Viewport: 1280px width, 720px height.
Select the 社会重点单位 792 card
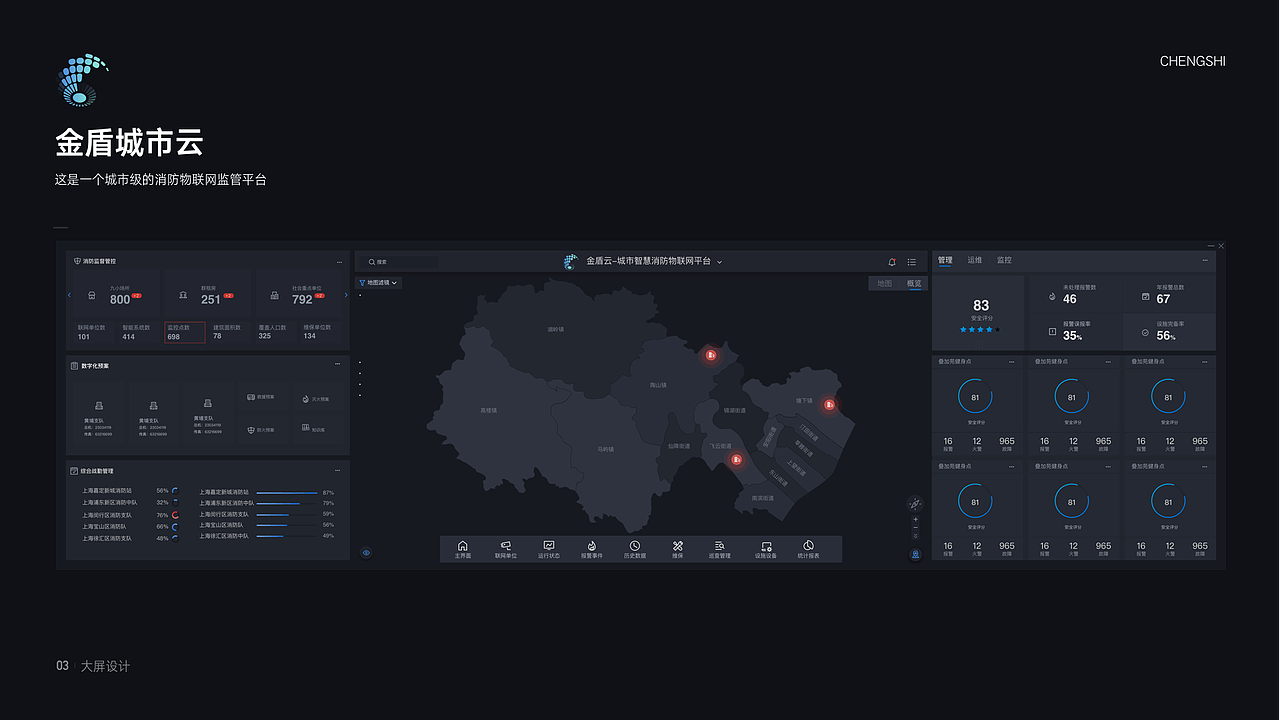coord(298,296)
